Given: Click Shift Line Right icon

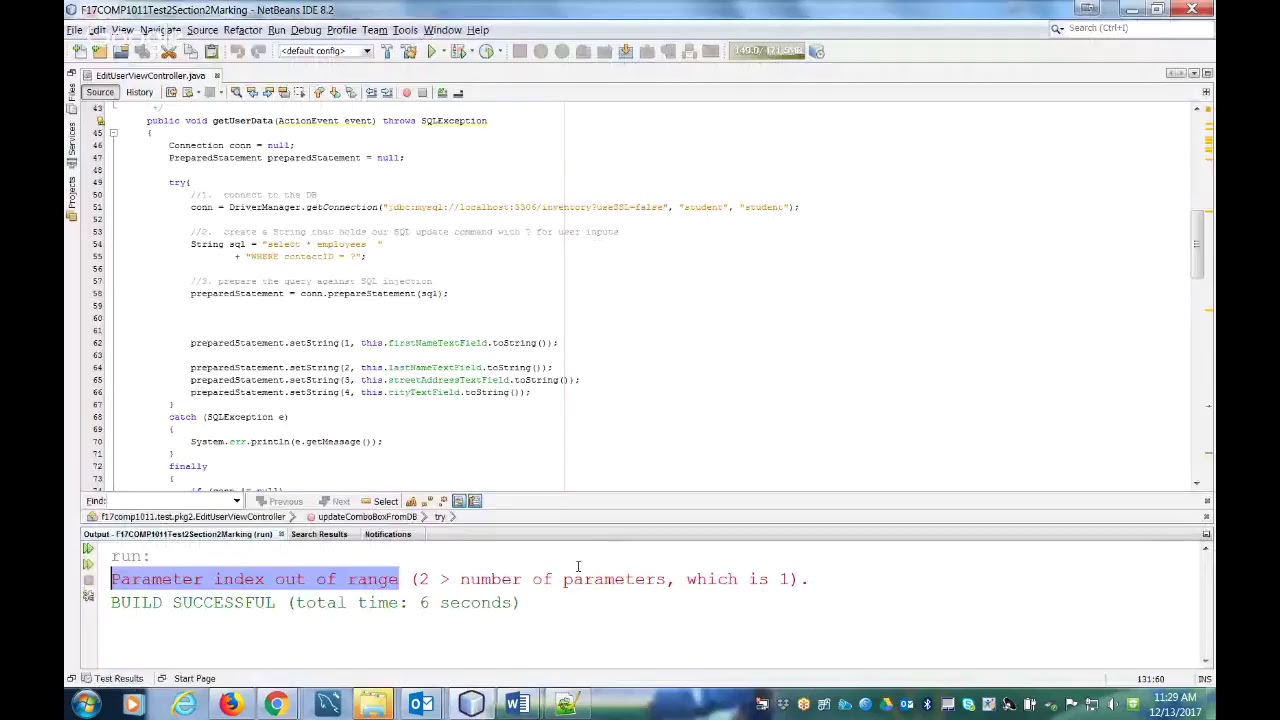Looking at the screenshot, I should click(x=387, y=93).
